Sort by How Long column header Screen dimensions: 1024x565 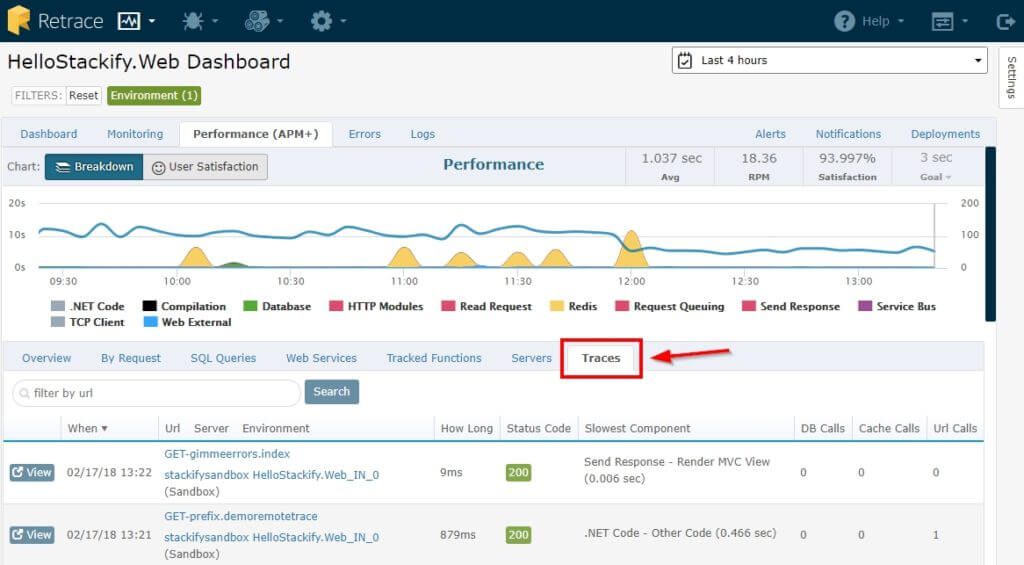tap(466, 428)
